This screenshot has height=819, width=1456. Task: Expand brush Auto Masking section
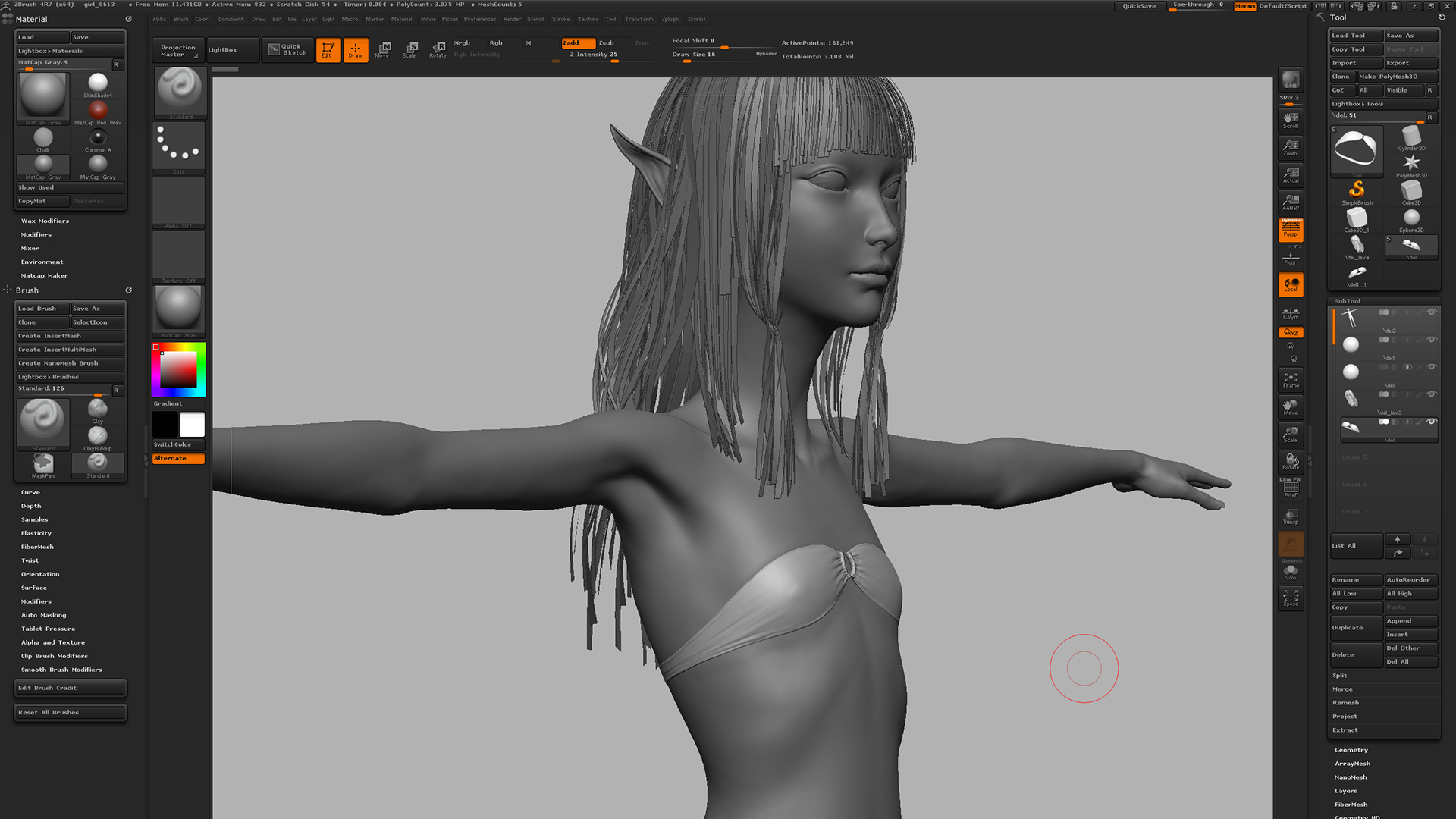[x=43, y=615]
